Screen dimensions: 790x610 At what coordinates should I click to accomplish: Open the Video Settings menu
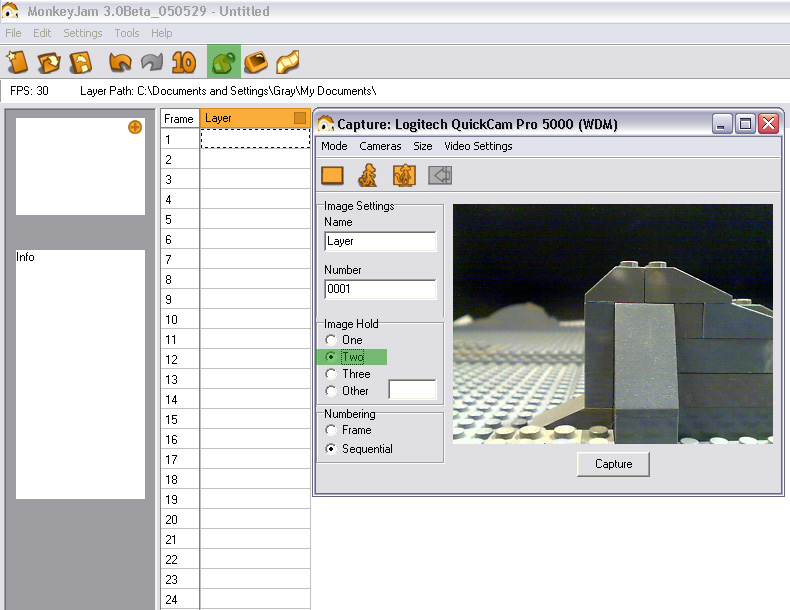pos(478,146)
